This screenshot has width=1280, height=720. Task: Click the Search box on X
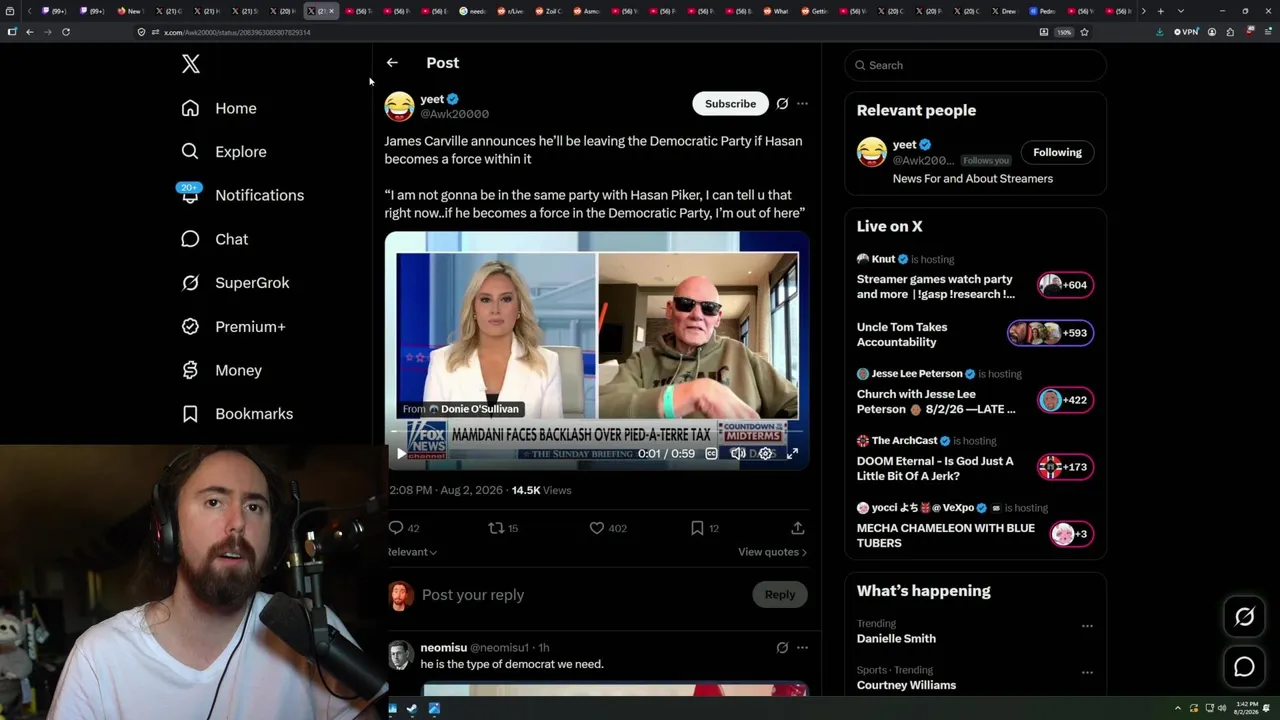(x=976, y=65)
